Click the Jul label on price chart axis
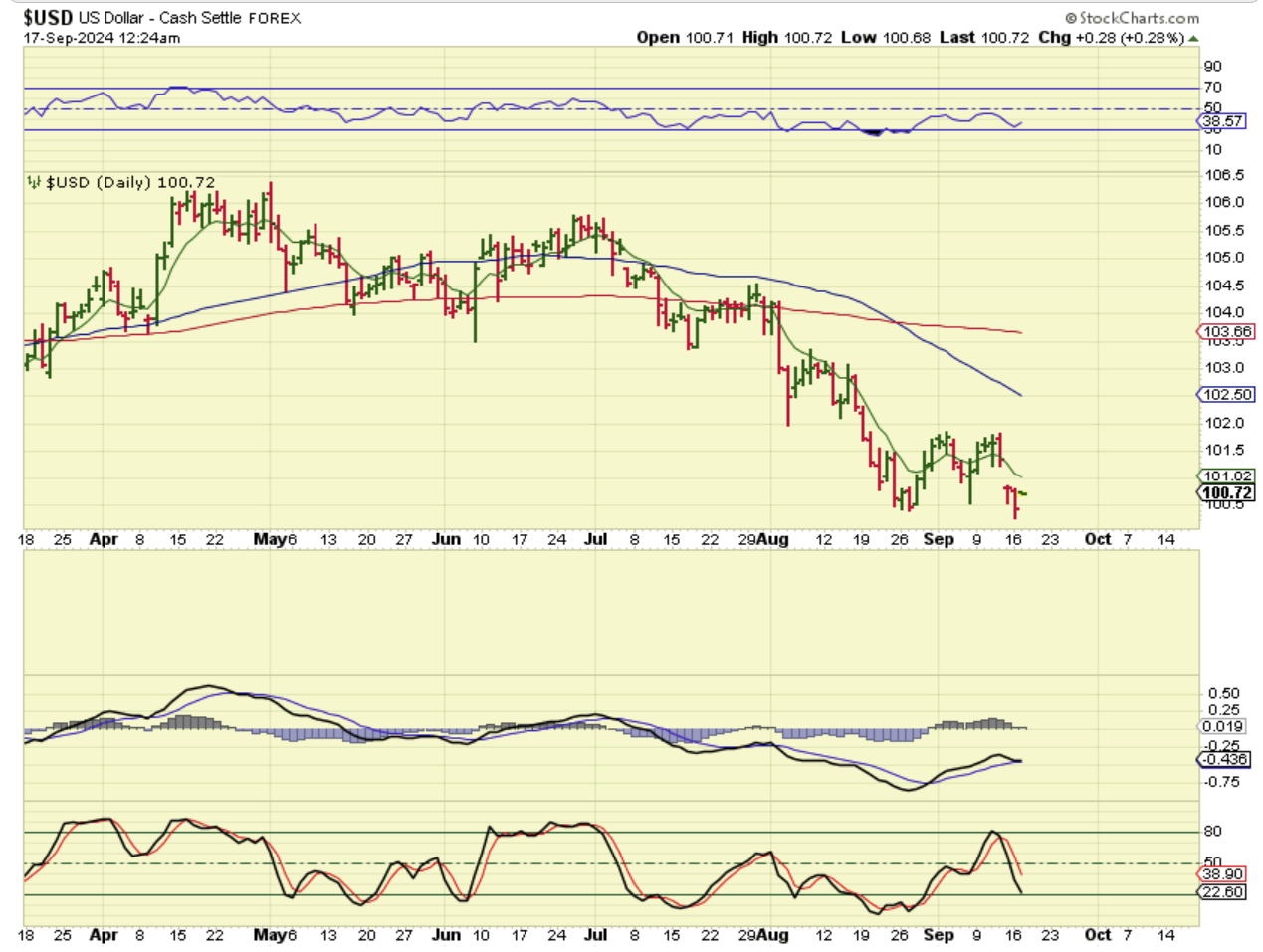 click(x=595, y=539)
